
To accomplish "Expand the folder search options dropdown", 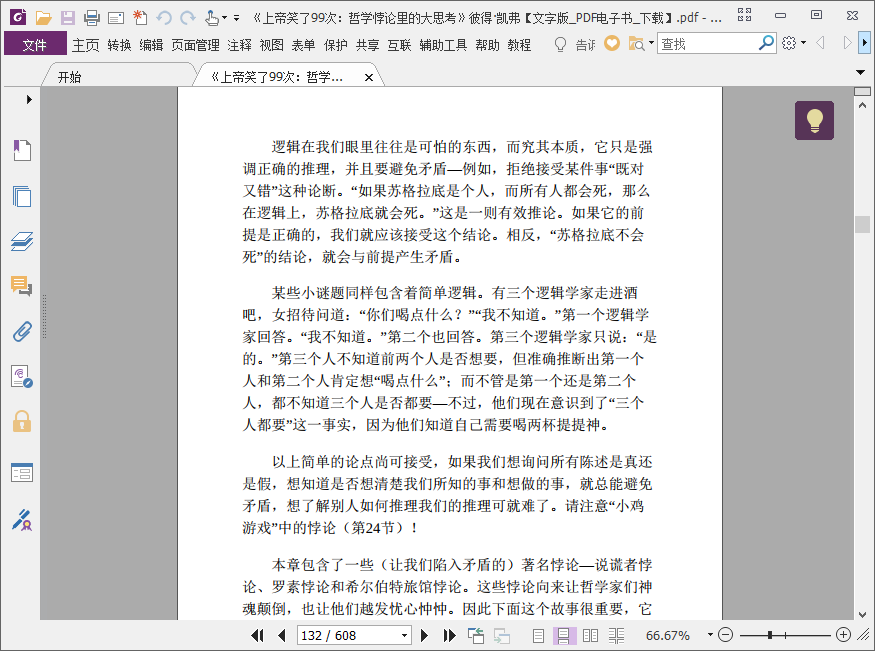I will pos(651,42).
